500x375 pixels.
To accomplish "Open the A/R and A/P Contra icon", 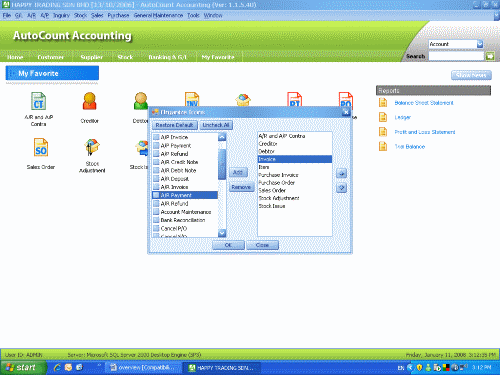I will coord(39,101).
